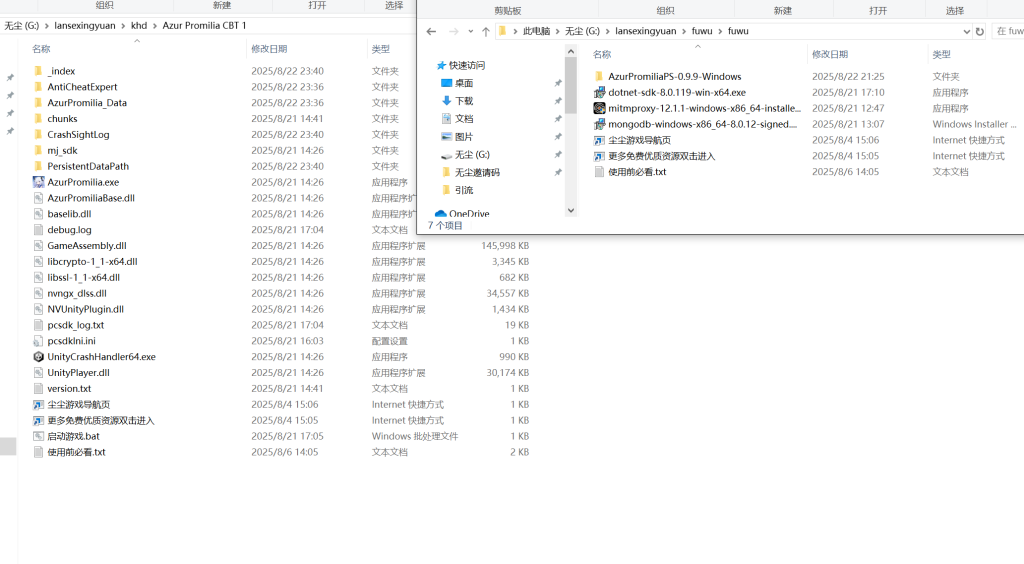Select 更多免费优质资源双击进入 in fuwu window
This screenshot has width=1024, height=564.
pyautogui.click(x=662, y=156)
